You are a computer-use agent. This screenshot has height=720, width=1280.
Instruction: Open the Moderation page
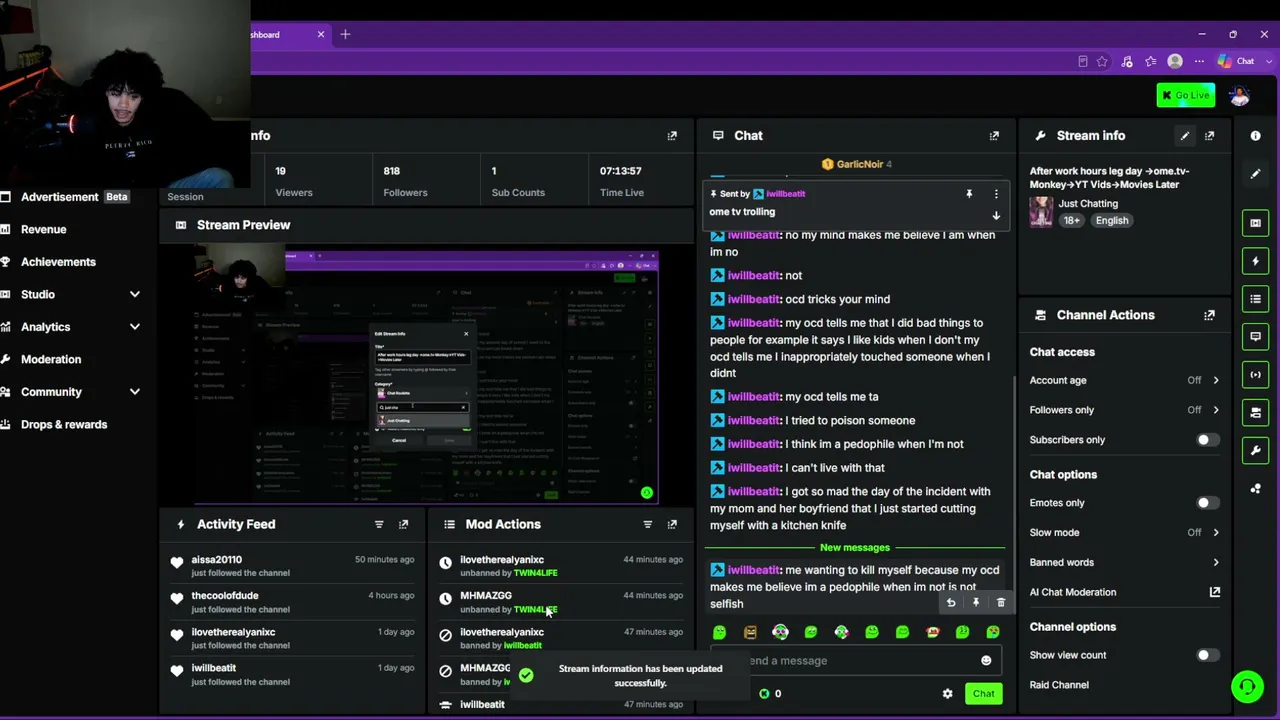(x=51, y=359)
